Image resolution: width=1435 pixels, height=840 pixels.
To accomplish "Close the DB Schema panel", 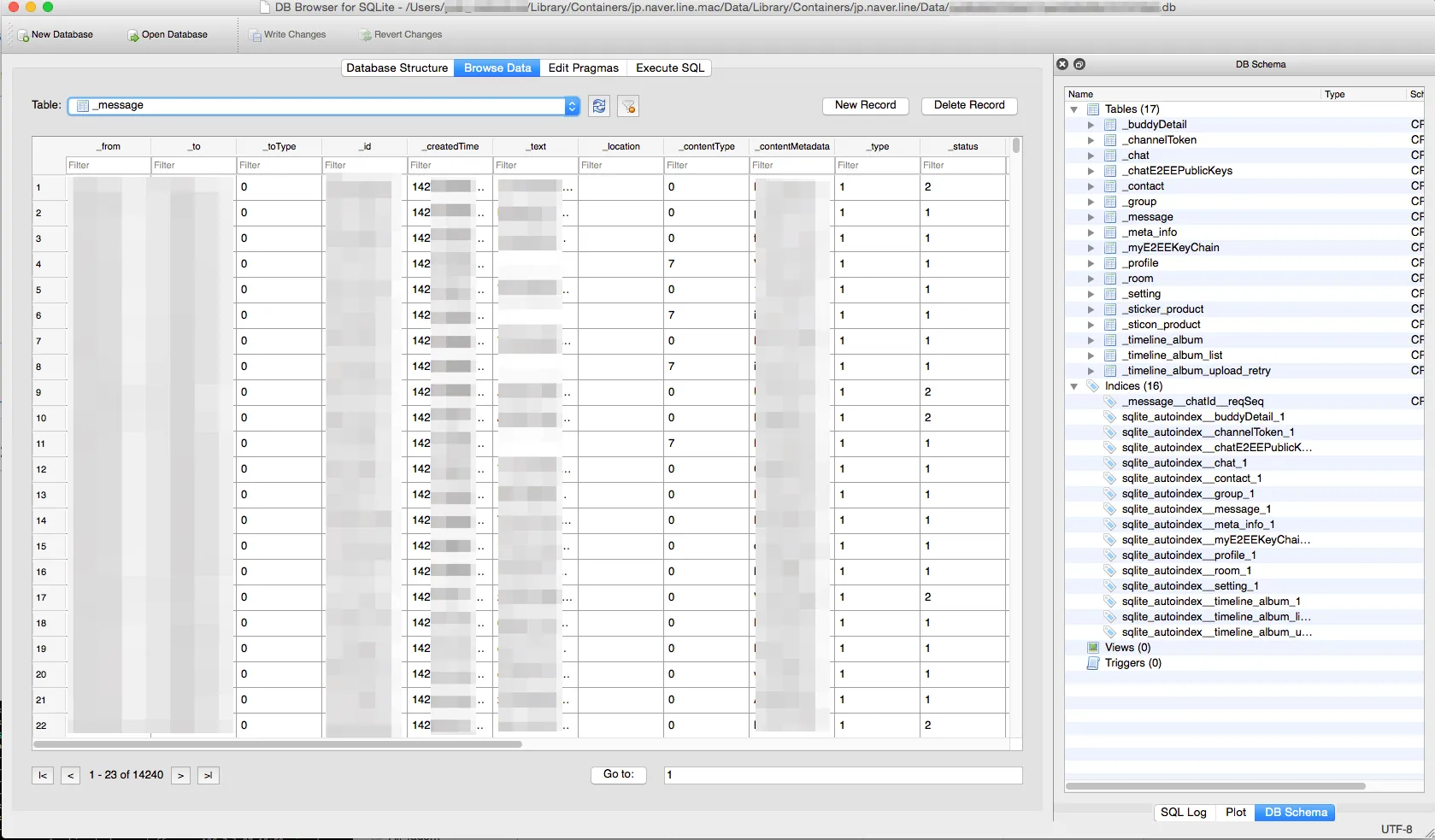I will (x=1062, y=64).
